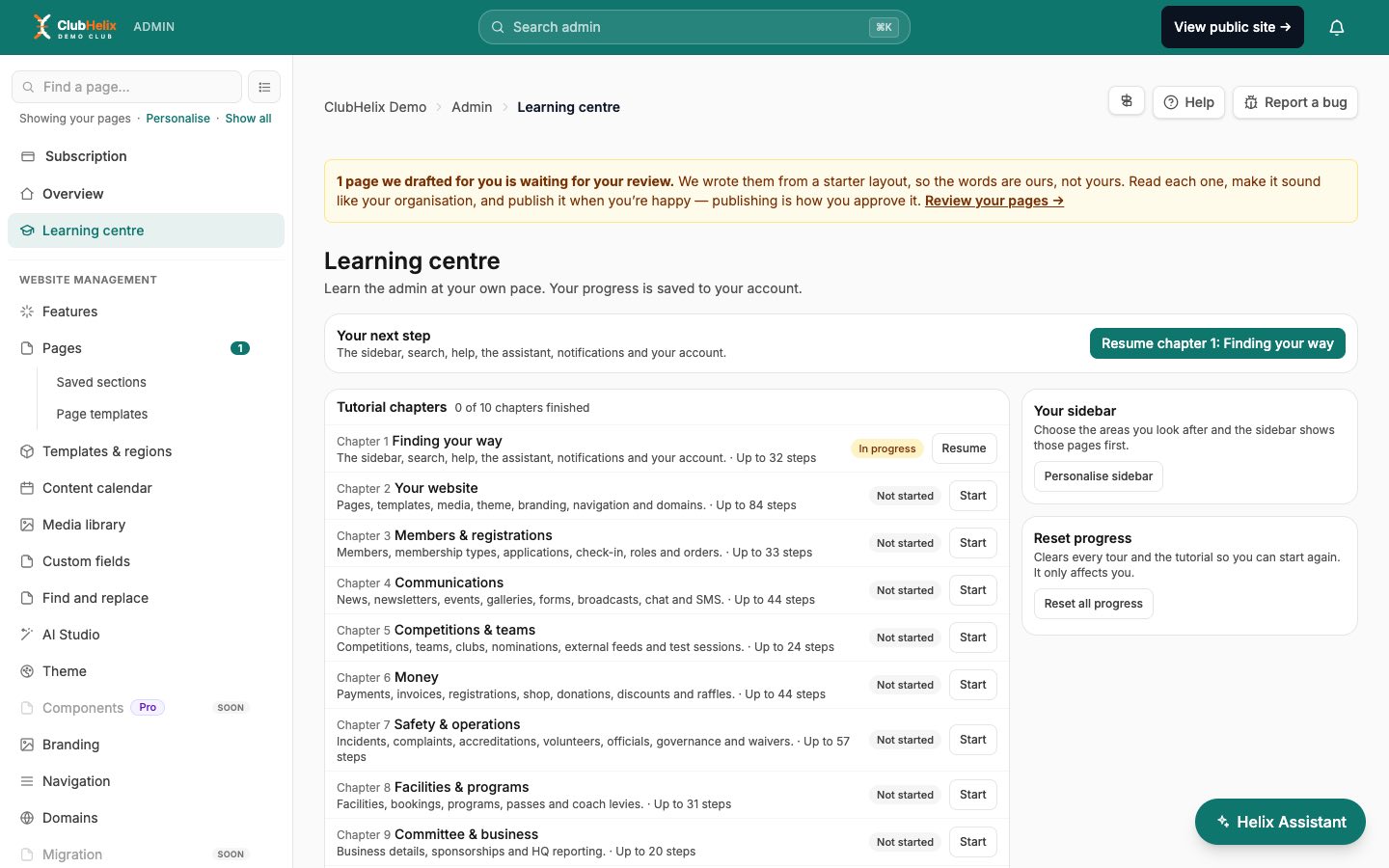Click the Theme palette icon in sidebar
The image size is (1389, 868).
coord(27,671)
